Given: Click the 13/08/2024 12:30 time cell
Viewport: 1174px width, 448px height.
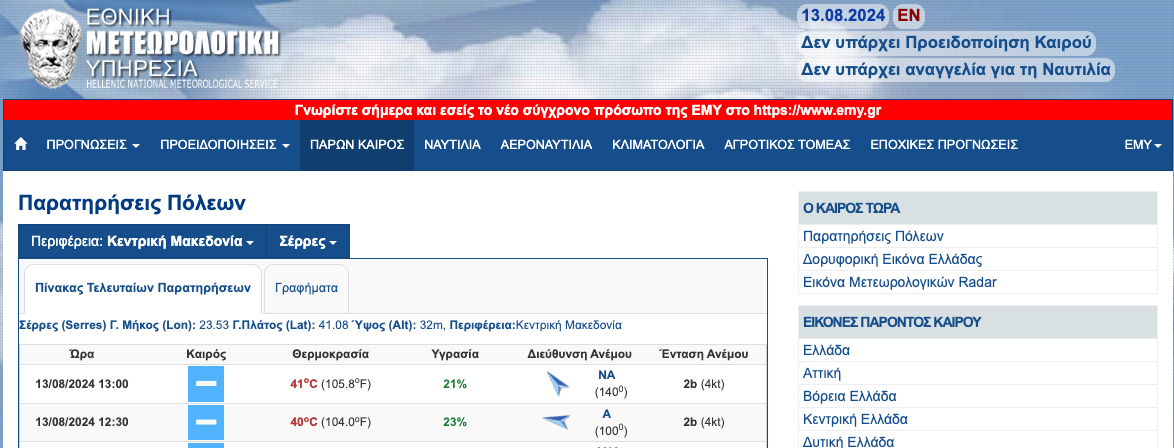Looking at the screenshot, I should (82, 422).
